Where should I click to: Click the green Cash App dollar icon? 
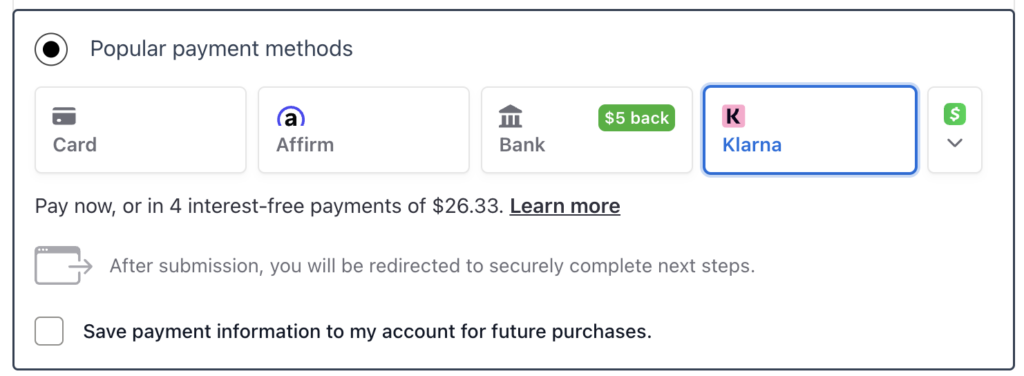coord(955,114)
